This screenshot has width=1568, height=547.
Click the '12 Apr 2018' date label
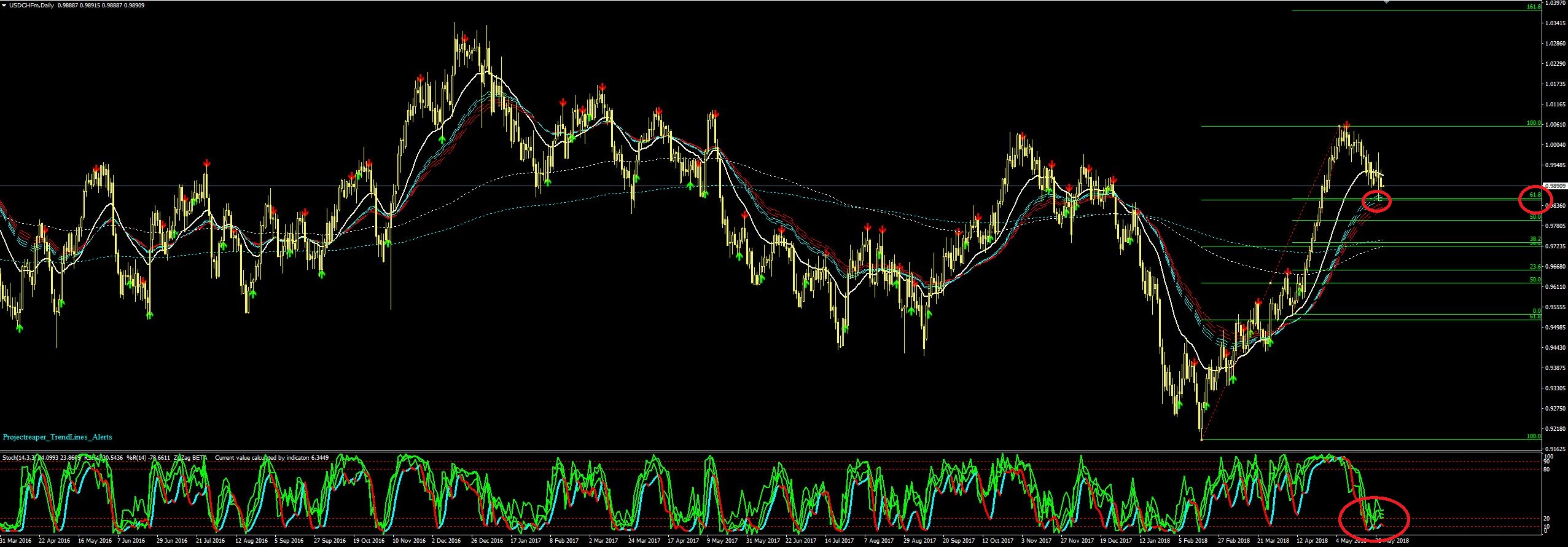(1313, 541)
